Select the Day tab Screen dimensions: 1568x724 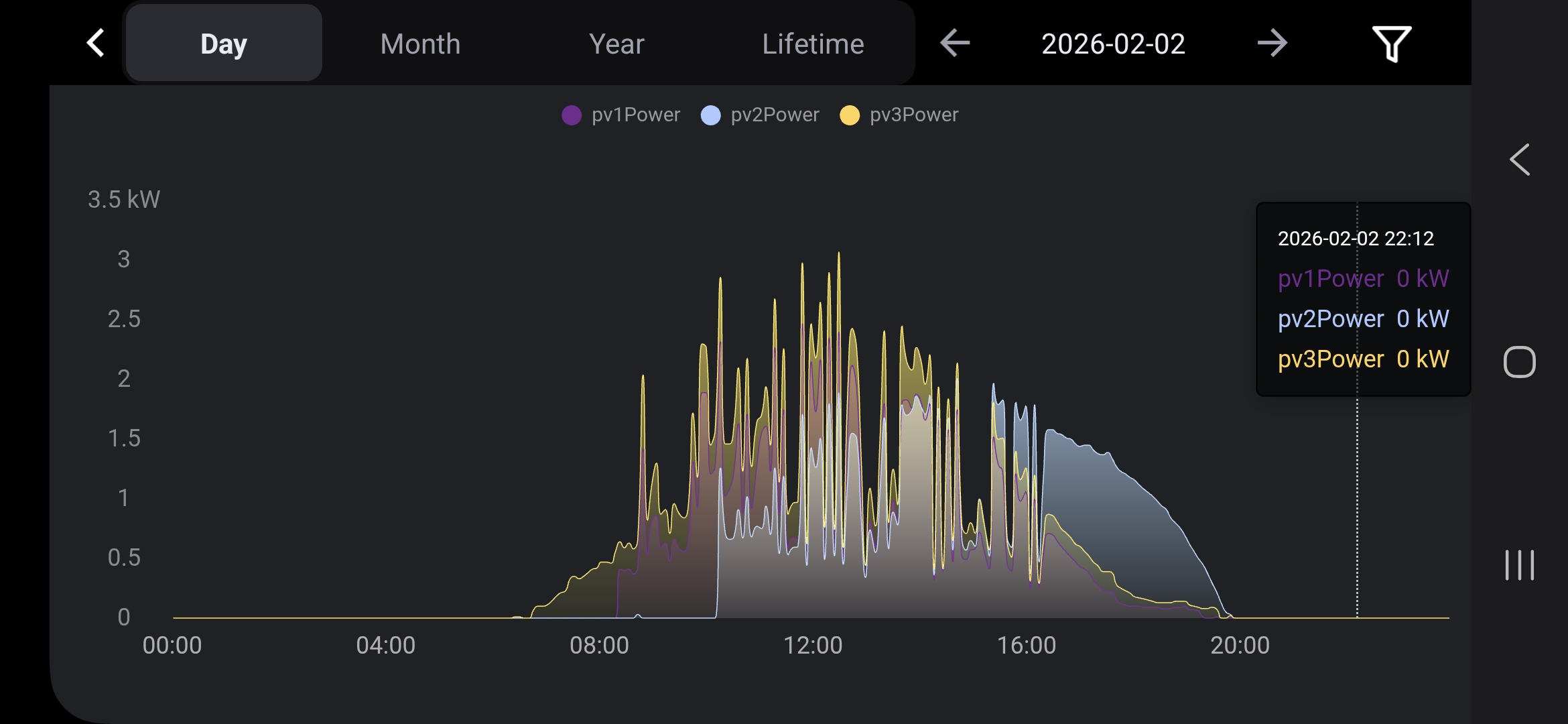pyautogui.click(x=224, y=44)
